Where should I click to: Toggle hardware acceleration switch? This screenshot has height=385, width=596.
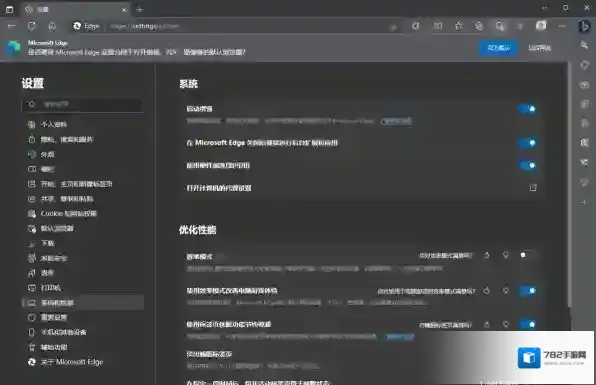click(x=528, y=165)
